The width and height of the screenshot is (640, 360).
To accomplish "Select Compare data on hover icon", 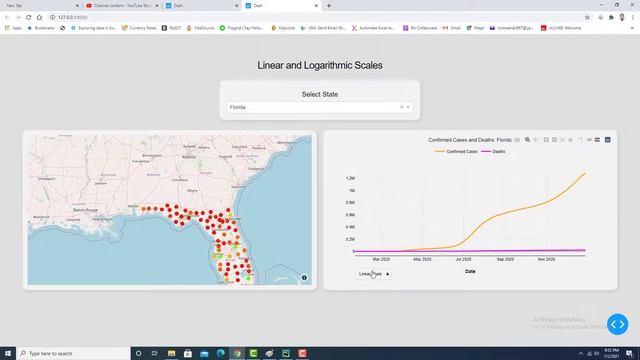I will pos(597,140).
